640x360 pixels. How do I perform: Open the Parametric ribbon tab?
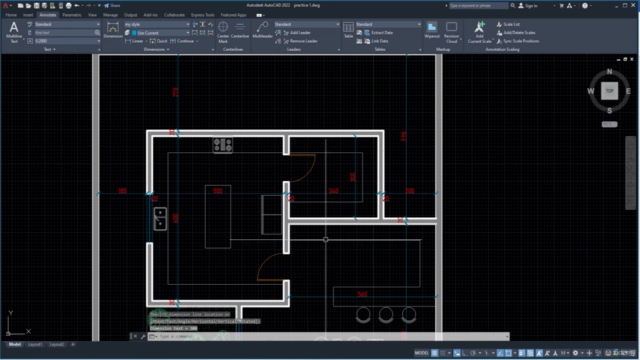coord(72,15)
